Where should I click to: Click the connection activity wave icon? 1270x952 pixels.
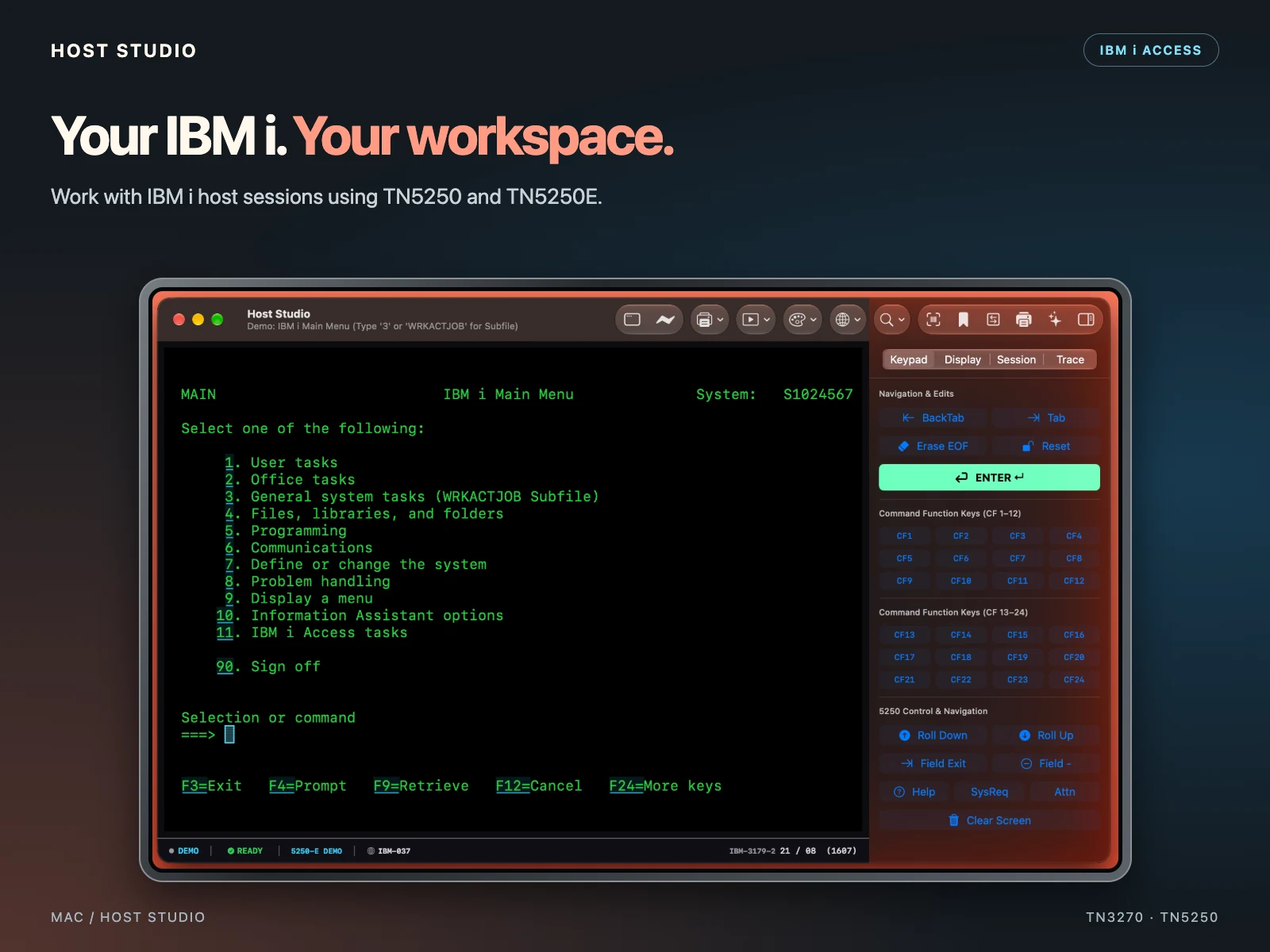click(x=665, y=320)
